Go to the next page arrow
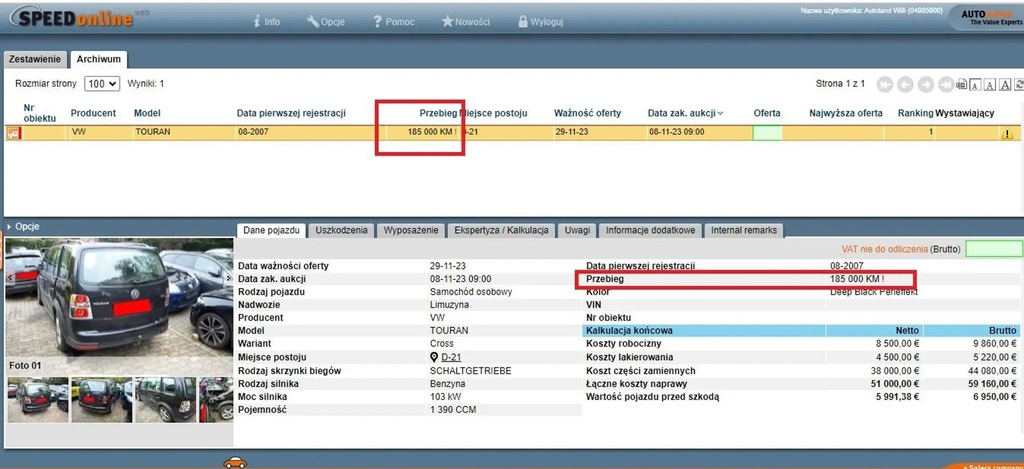This screenshot has height=469, width=1024. click(925, 84)
